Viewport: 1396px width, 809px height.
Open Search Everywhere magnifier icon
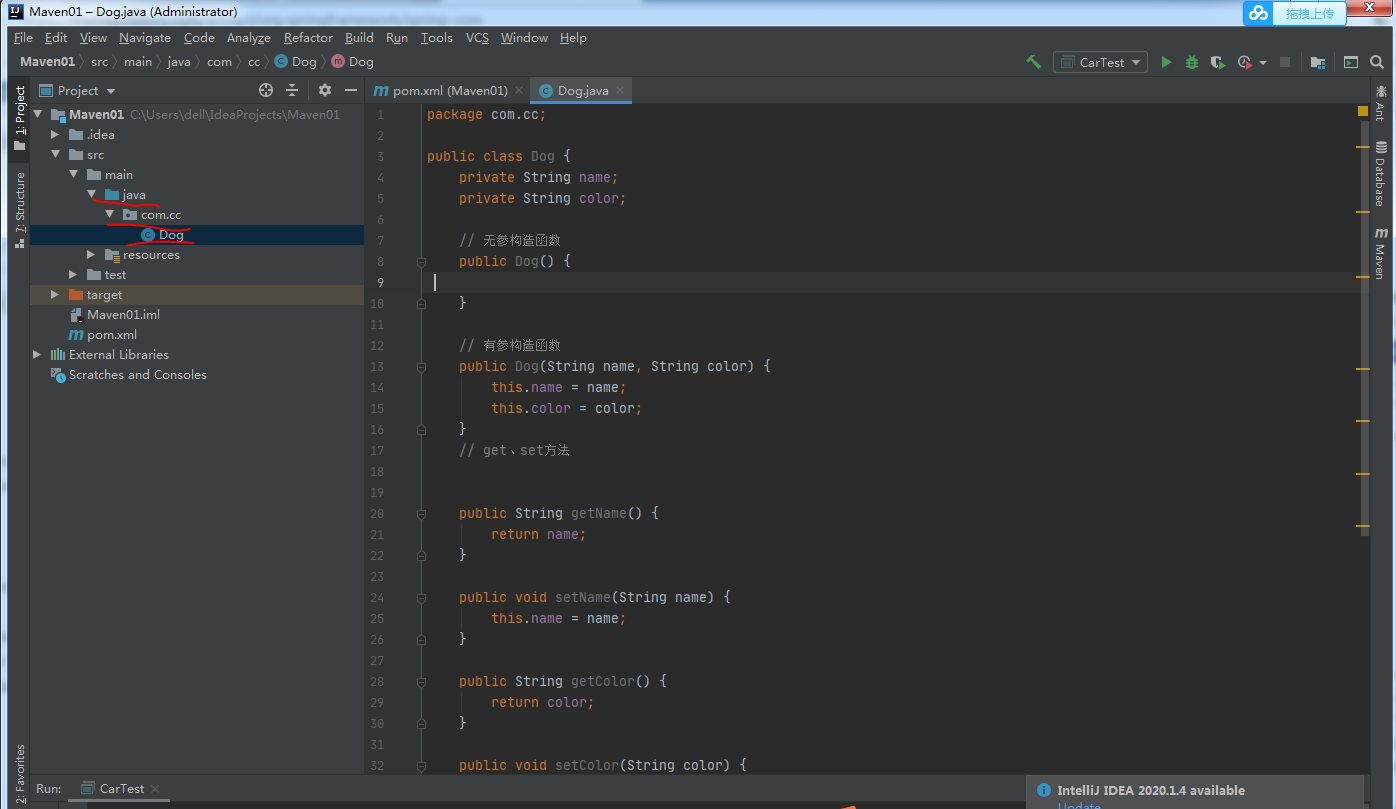pyautogui.click(x=1377, y=62)
